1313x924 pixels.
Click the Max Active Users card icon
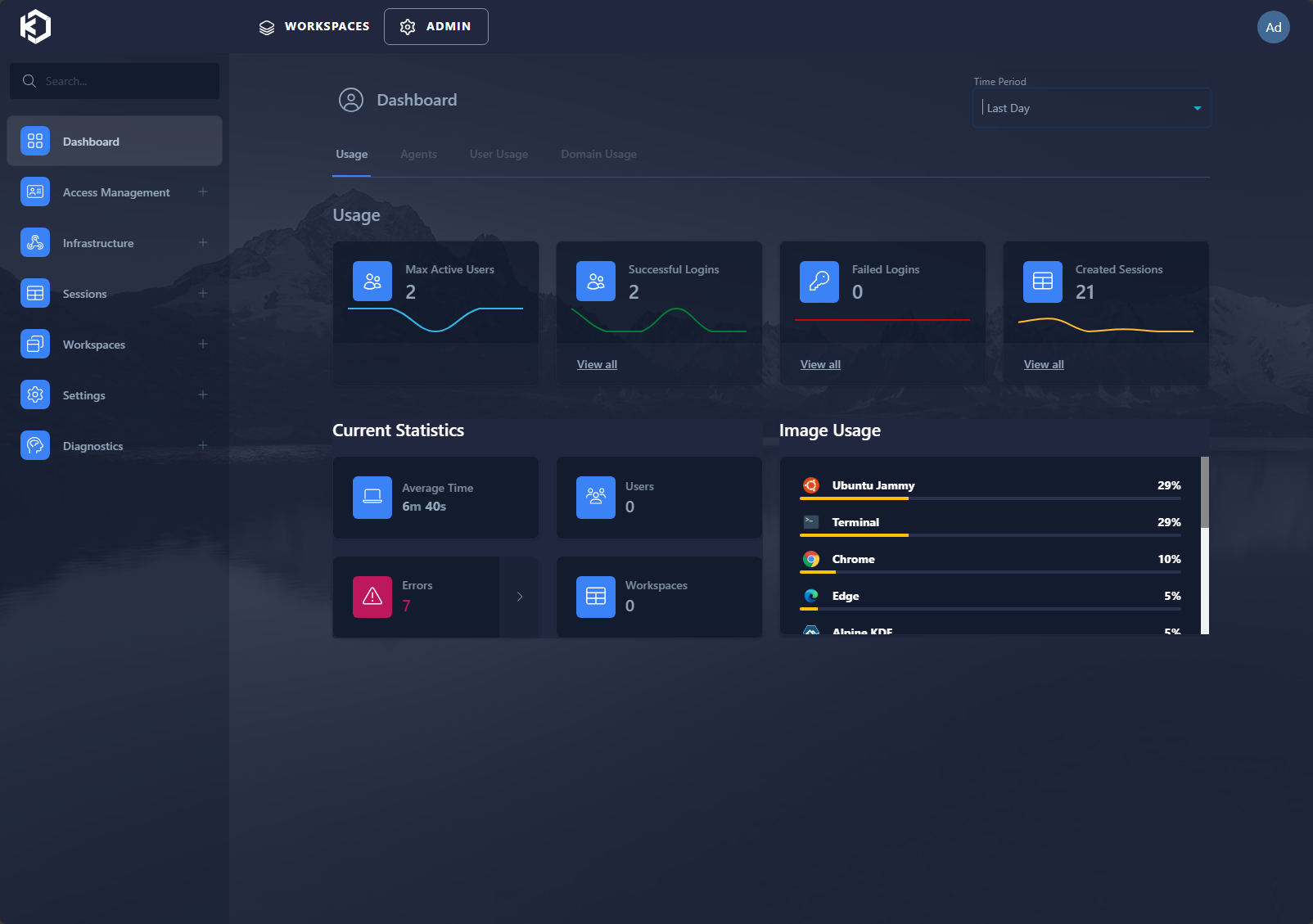click(x=372, y=282)
